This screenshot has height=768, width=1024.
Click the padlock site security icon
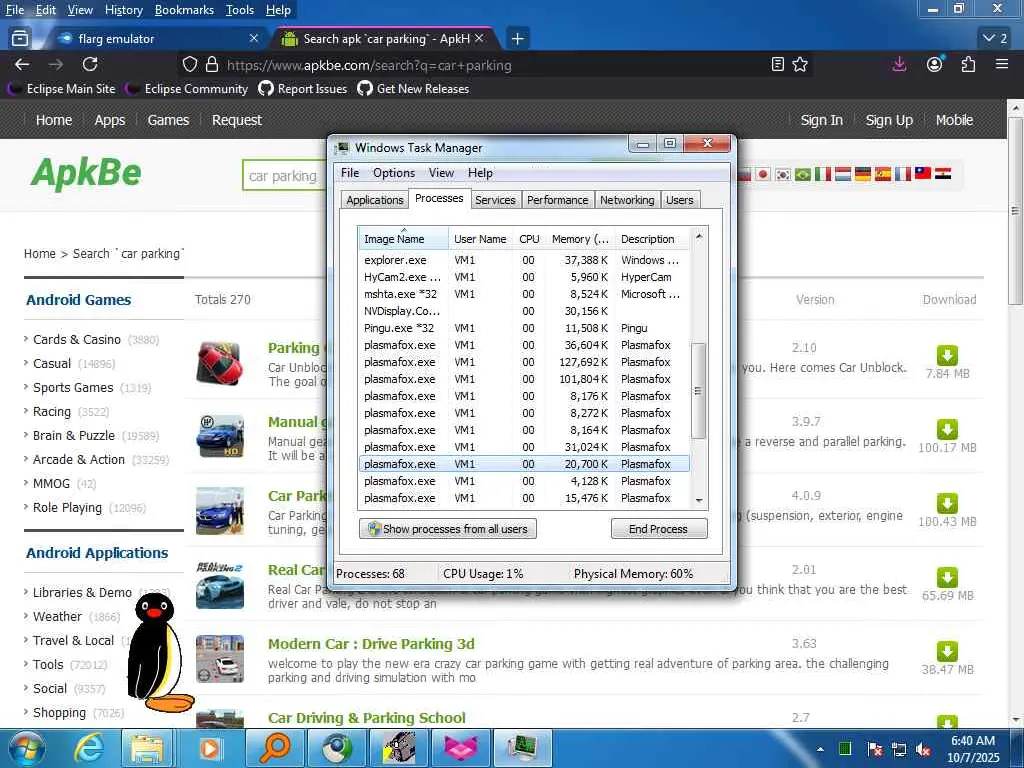point(212,64)
